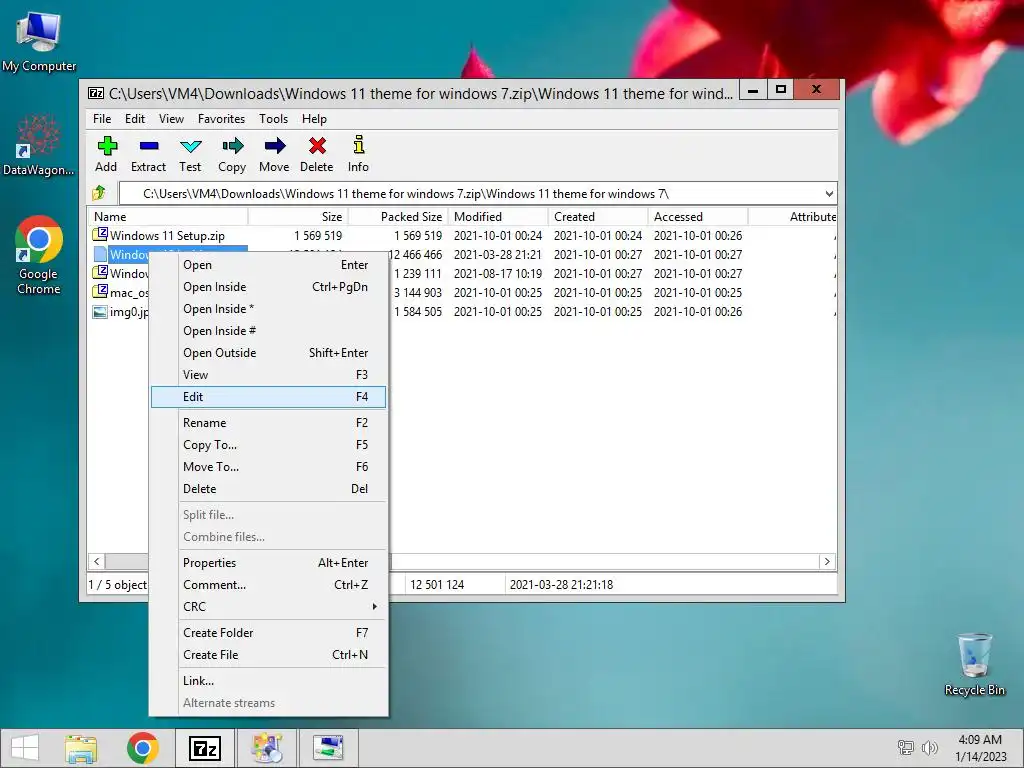Click the 7z title bar icon

point(96,93)
